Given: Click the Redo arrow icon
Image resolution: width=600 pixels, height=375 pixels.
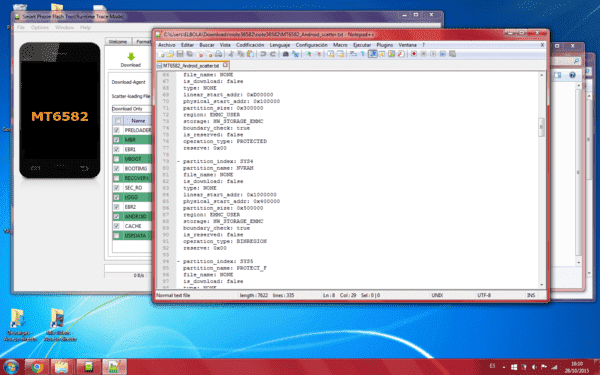Looking at the screenshot, I should pyautogui.click(x=272, y=54).
